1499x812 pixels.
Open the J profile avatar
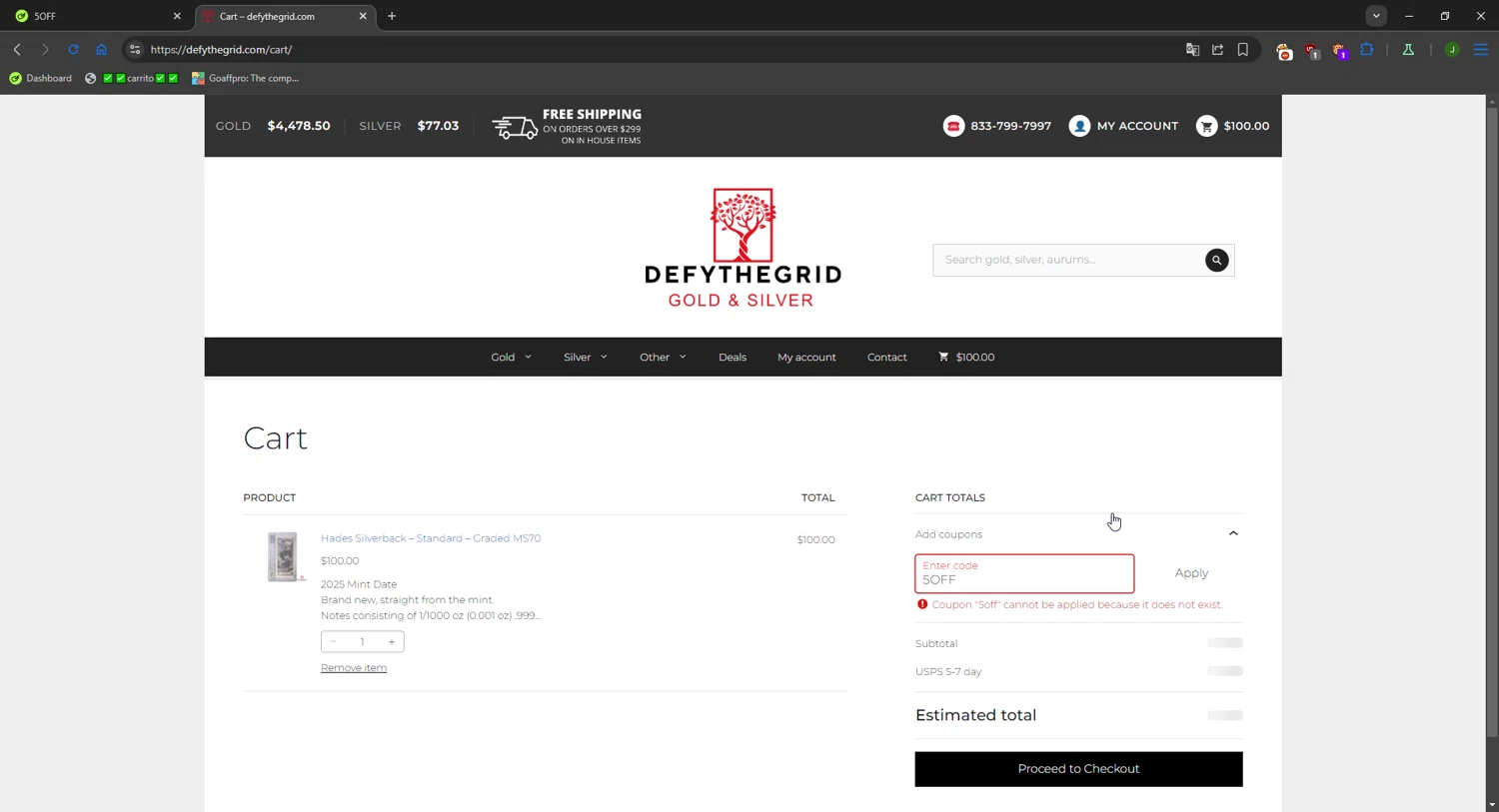pyautogui.click(x=1452, y=49)
